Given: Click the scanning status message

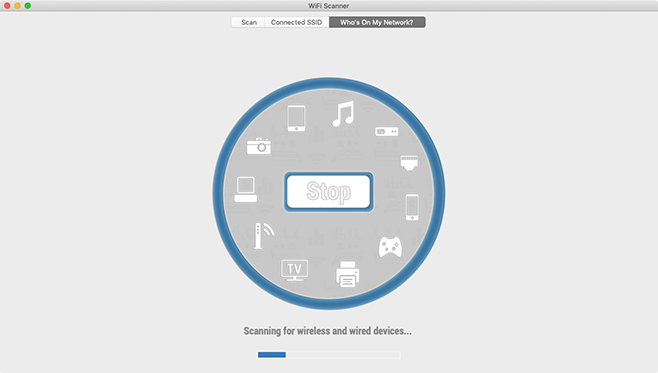Looking at the screenshot, I should [x=328, y=331].
